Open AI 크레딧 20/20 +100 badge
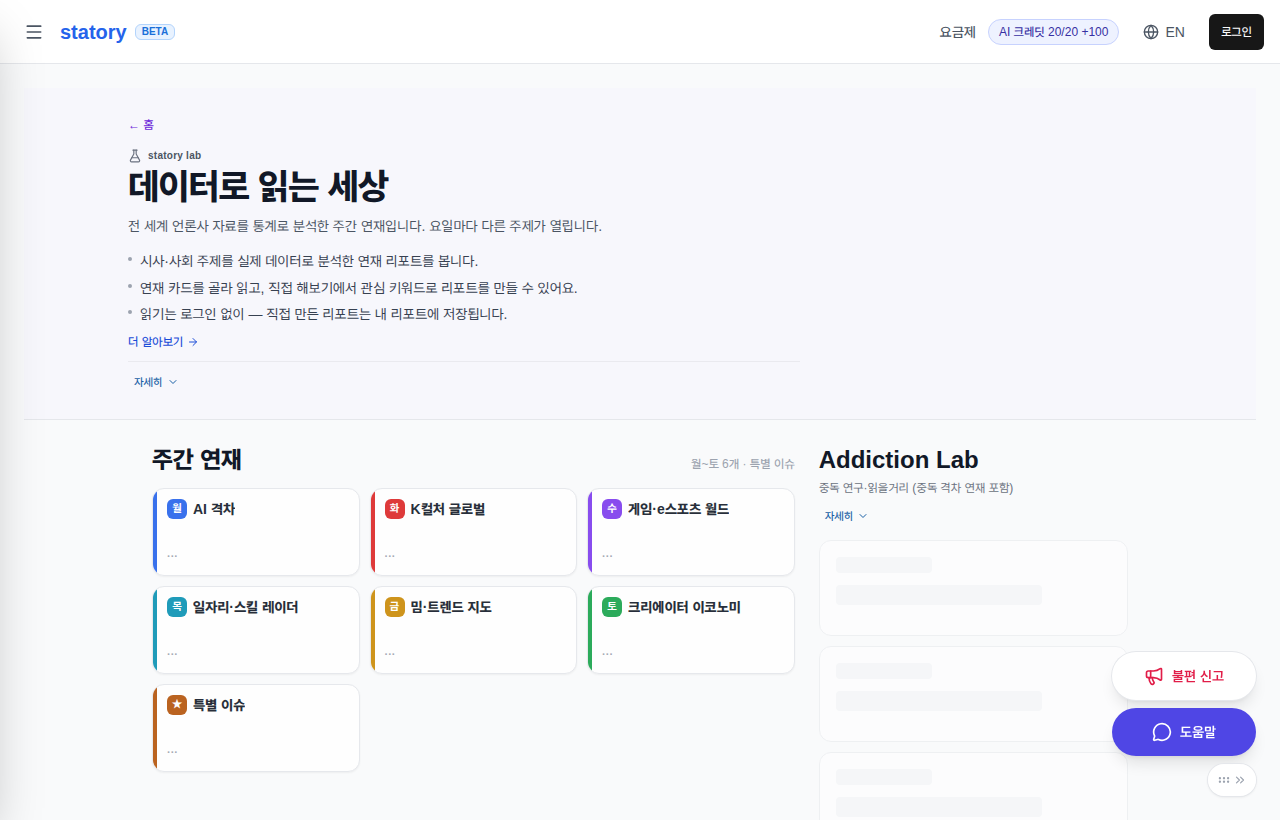The width and height of the screenshot is (1280, 820). click(x=1053, y=32)
